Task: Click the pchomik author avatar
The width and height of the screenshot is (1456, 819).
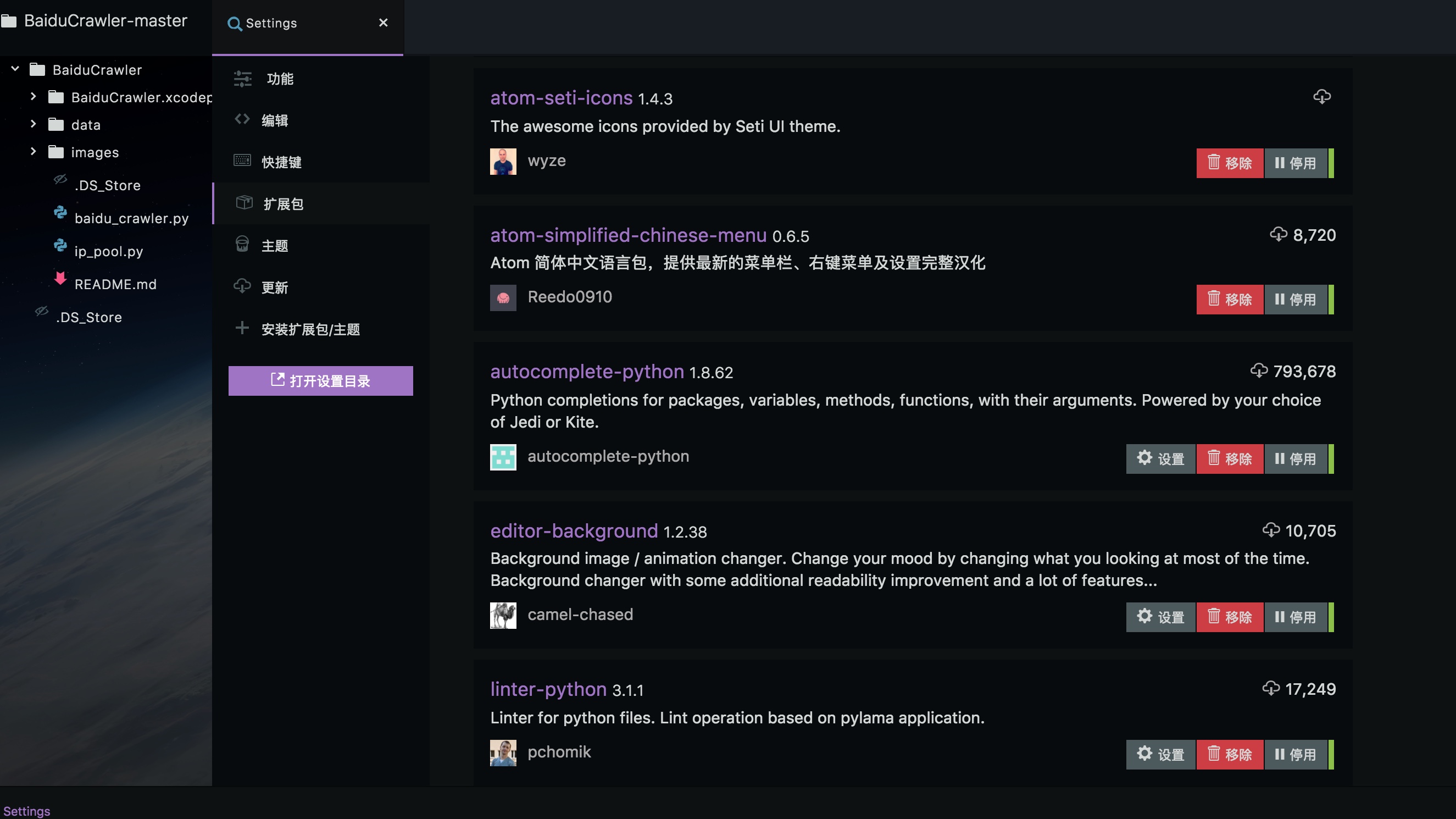Action: point(503,753)
